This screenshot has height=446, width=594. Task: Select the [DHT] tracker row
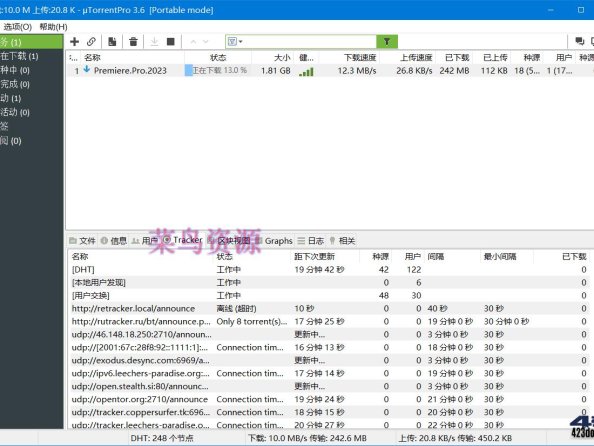coord(329,269)
